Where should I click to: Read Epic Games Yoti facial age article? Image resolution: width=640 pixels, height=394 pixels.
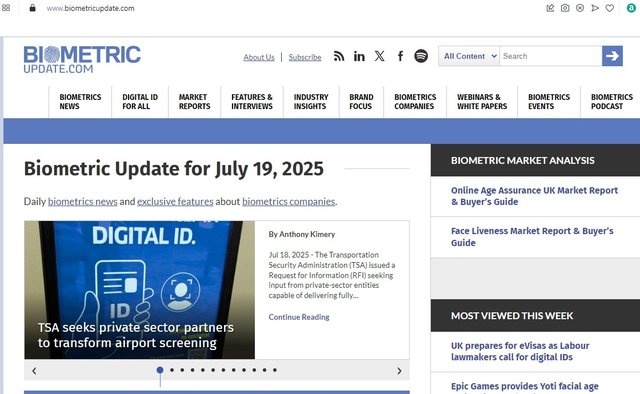point(524,386)
